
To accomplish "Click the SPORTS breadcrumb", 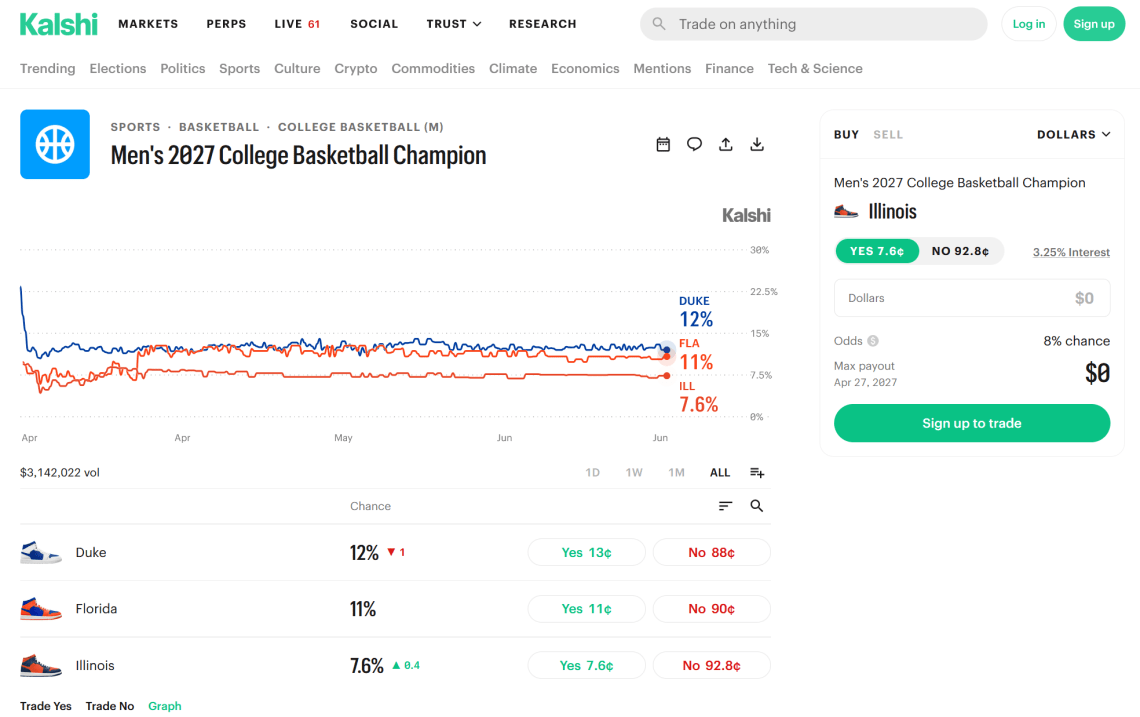I will coord(135,127).
